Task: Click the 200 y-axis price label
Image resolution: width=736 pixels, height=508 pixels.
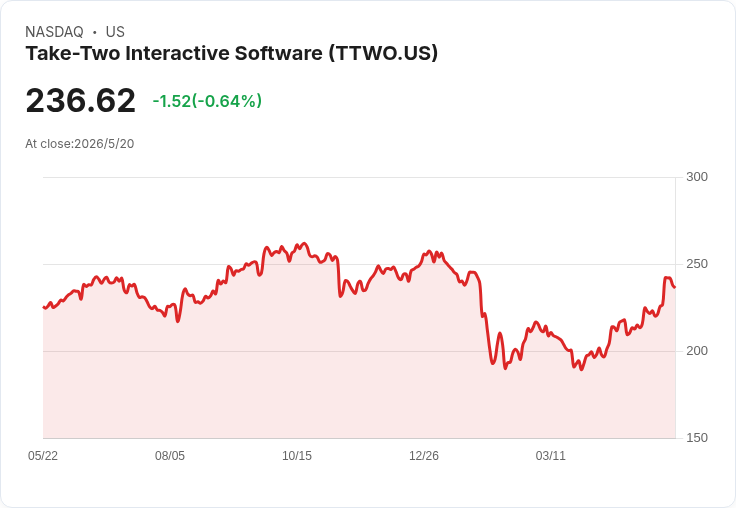Action: pos(697,351)
